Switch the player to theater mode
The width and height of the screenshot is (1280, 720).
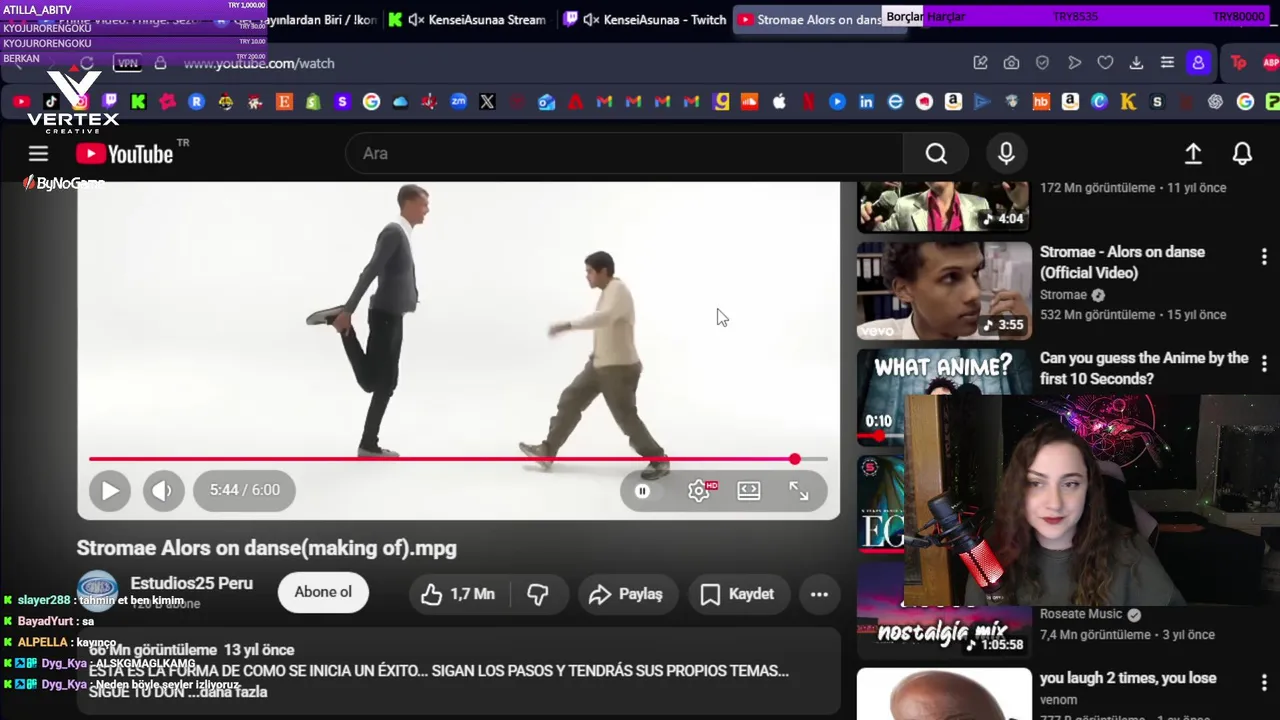[x=749, y=490]
